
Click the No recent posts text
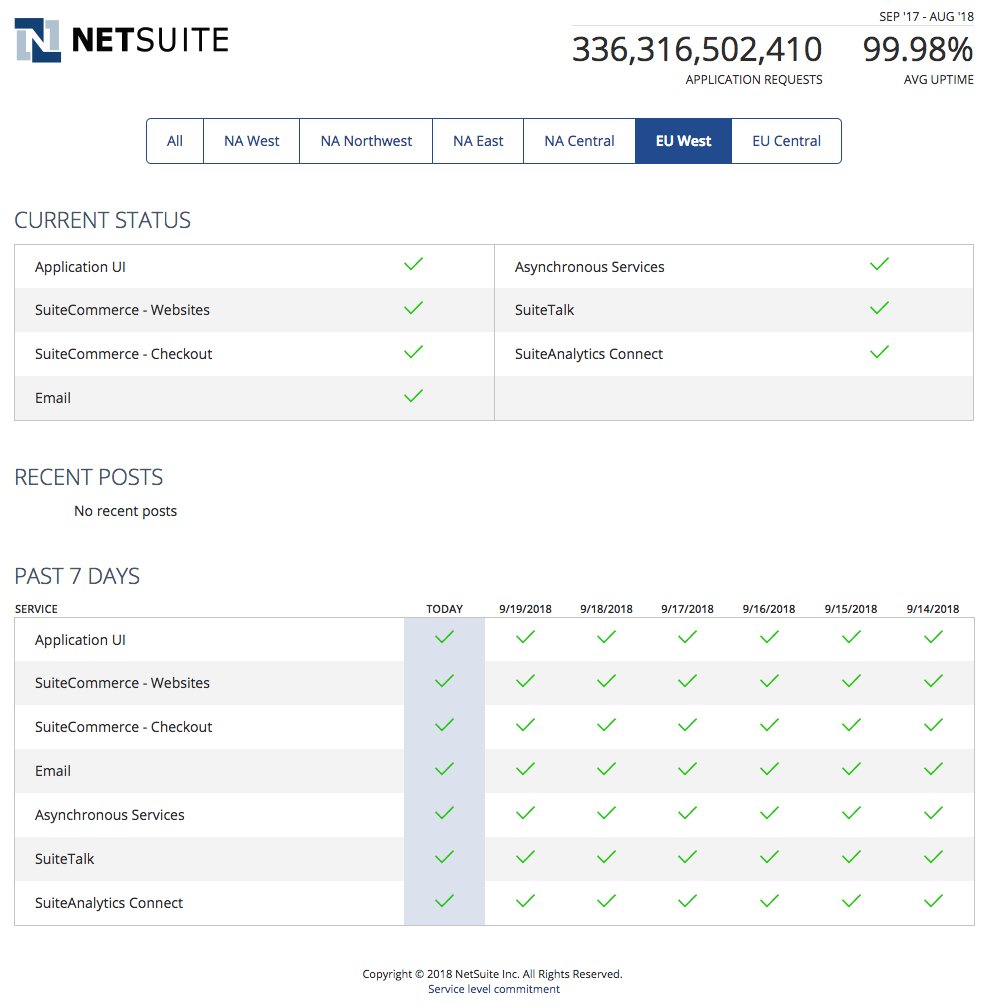125,511
